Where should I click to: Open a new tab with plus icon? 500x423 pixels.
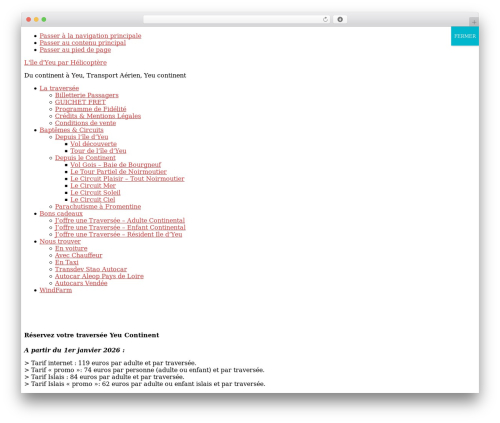(x=474, y=22)
